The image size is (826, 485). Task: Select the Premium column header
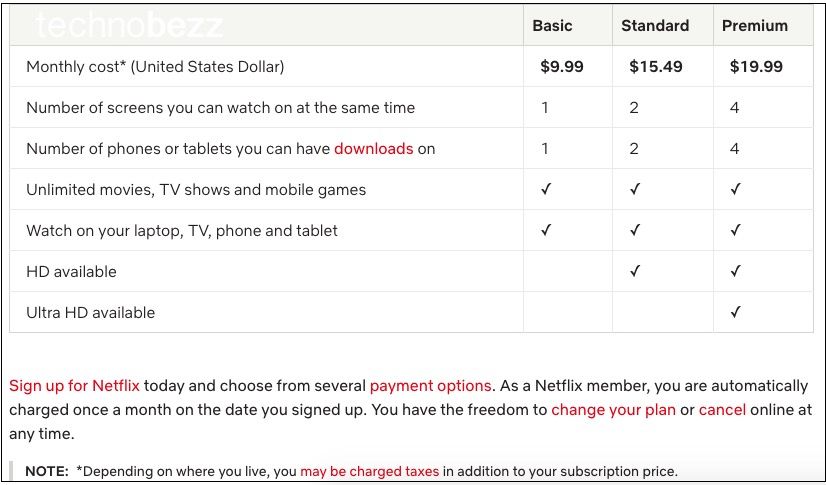tap(754, 25)
